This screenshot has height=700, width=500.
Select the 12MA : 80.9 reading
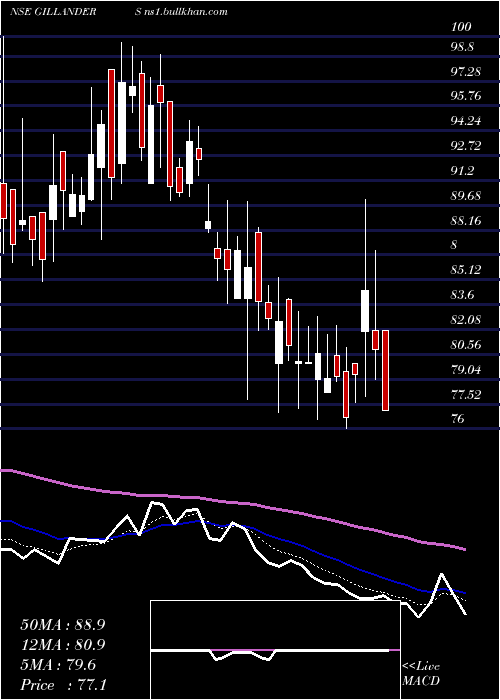coord(63,645)
